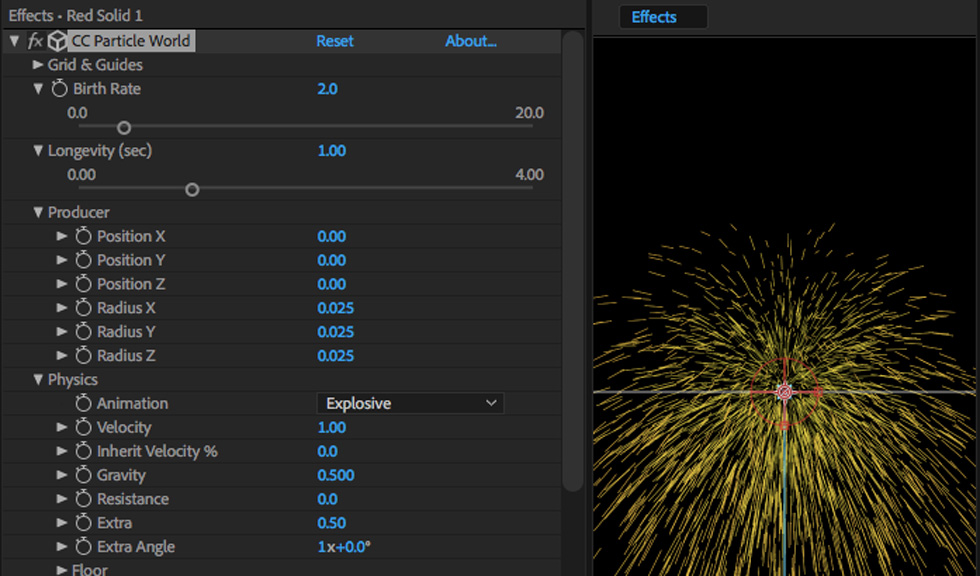Click the Inherit Velocity % value 0.0

(327, 451)
